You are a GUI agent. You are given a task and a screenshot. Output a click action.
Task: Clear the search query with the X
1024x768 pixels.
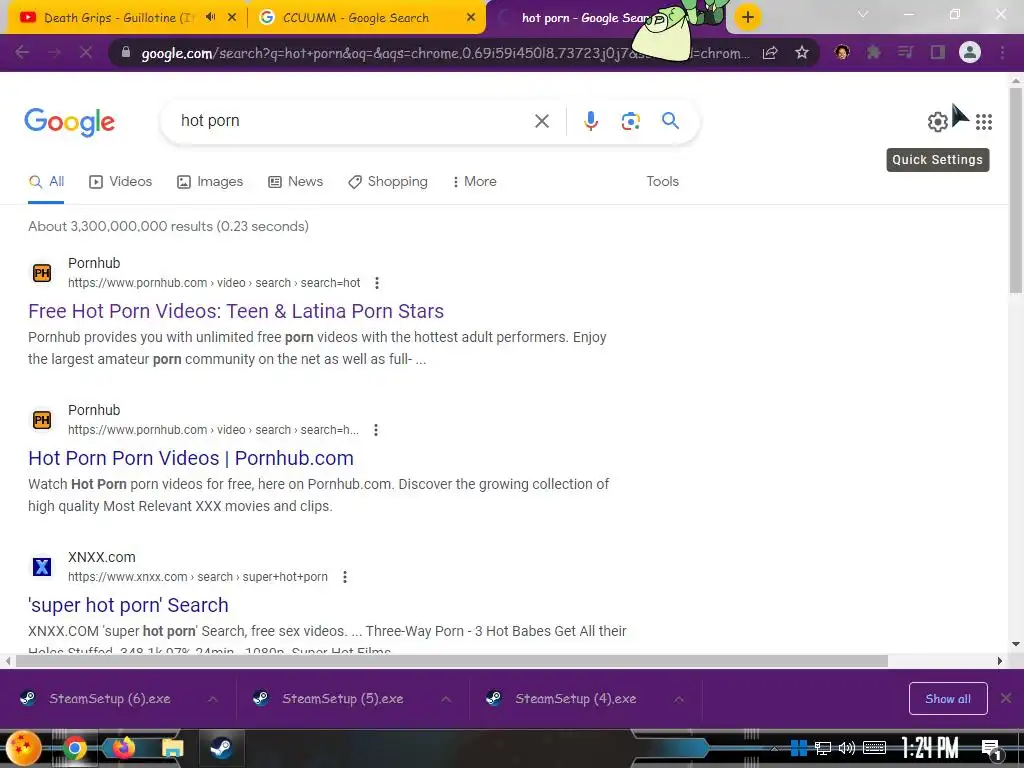[x=541, y=121]
